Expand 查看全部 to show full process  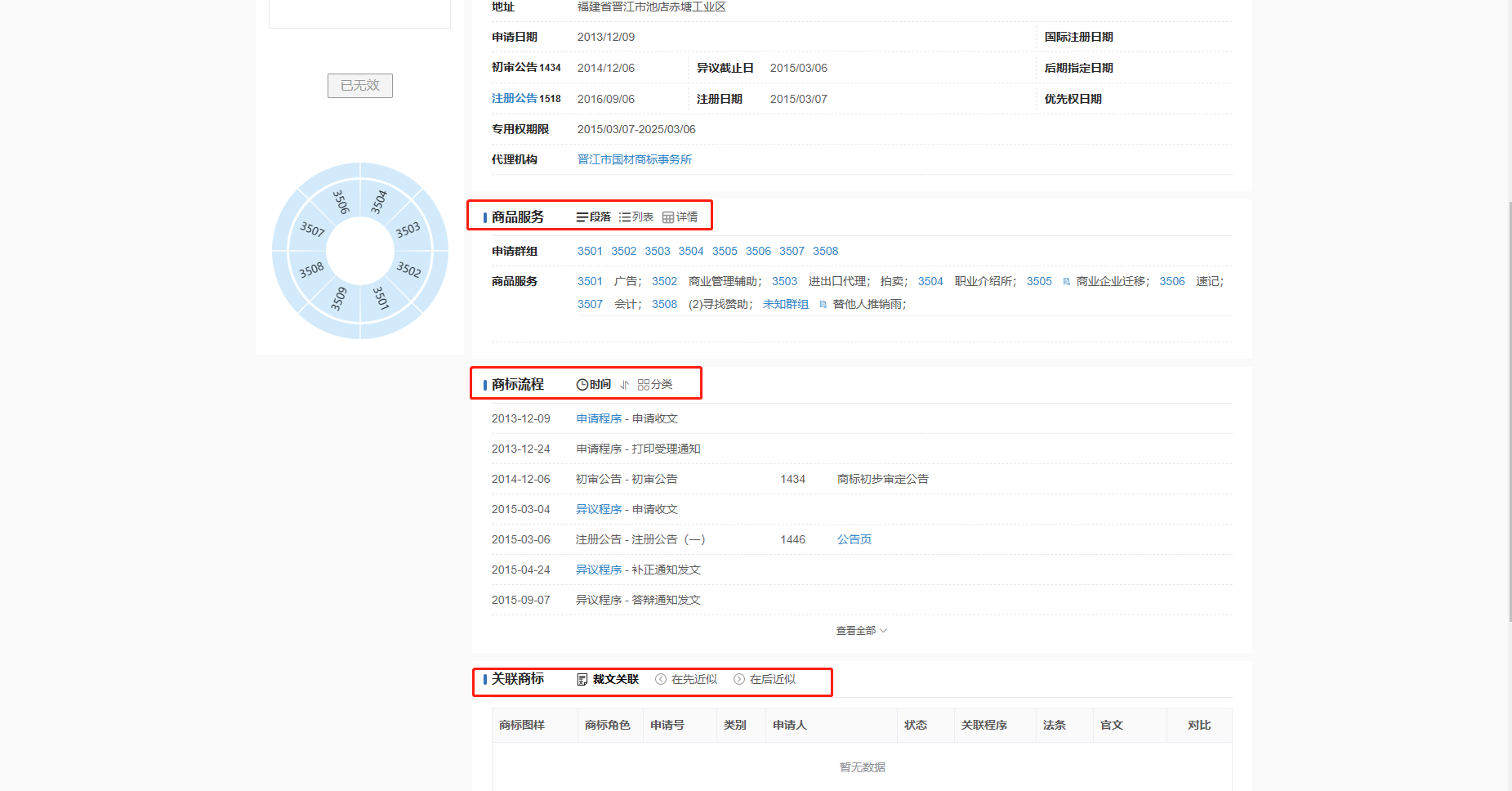[861, 631]
